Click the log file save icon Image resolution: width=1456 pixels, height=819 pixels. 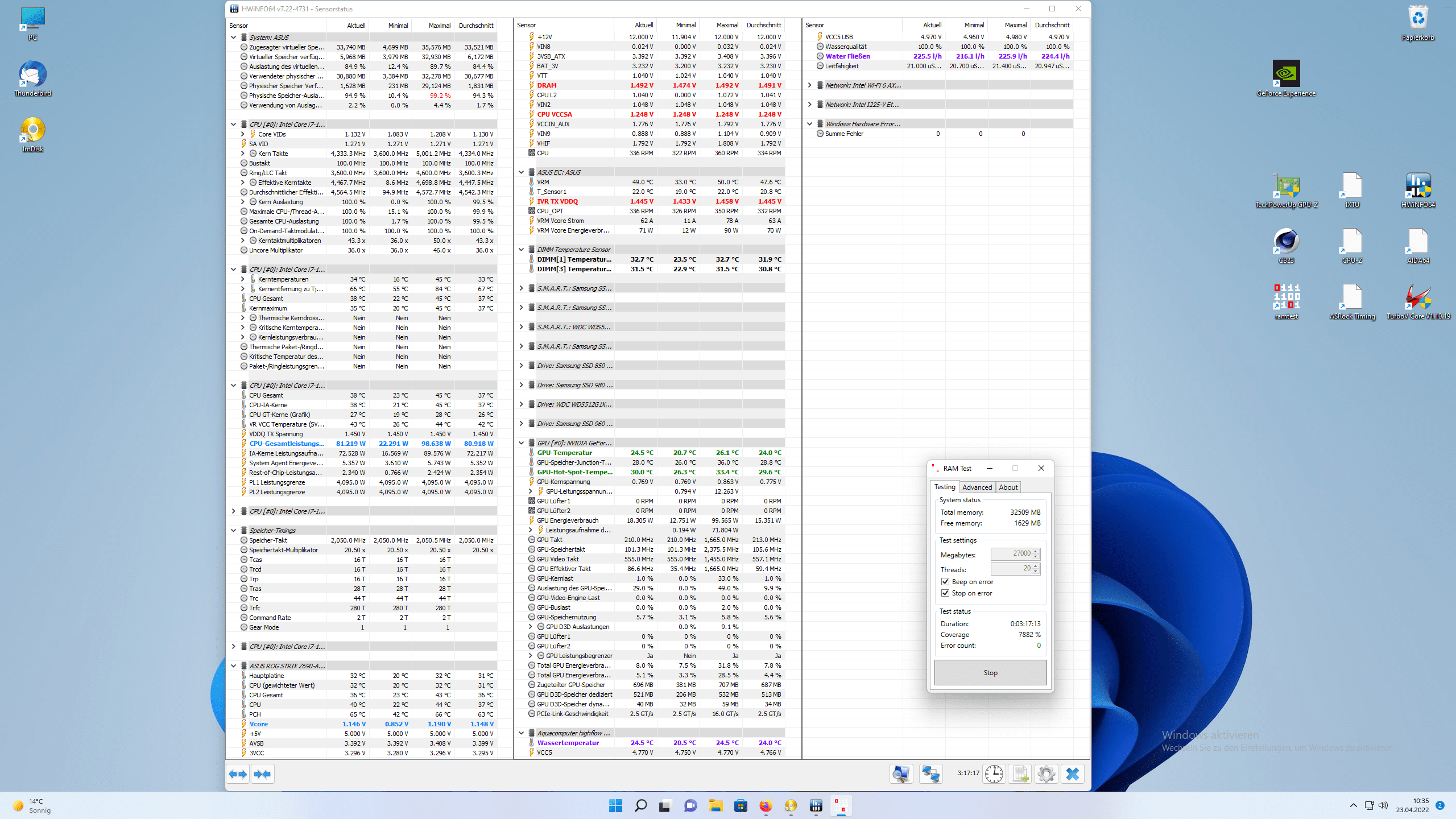(1020, 773)
